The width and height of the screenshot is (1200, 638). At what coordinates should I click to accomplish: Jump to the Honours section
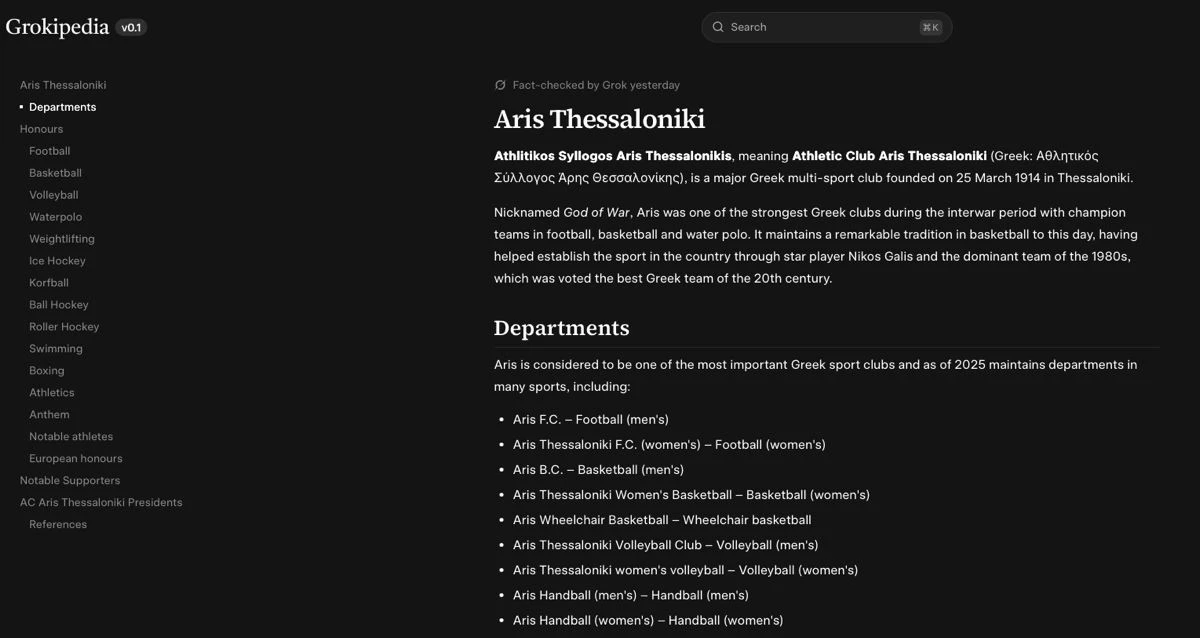(x=41, y=129)
